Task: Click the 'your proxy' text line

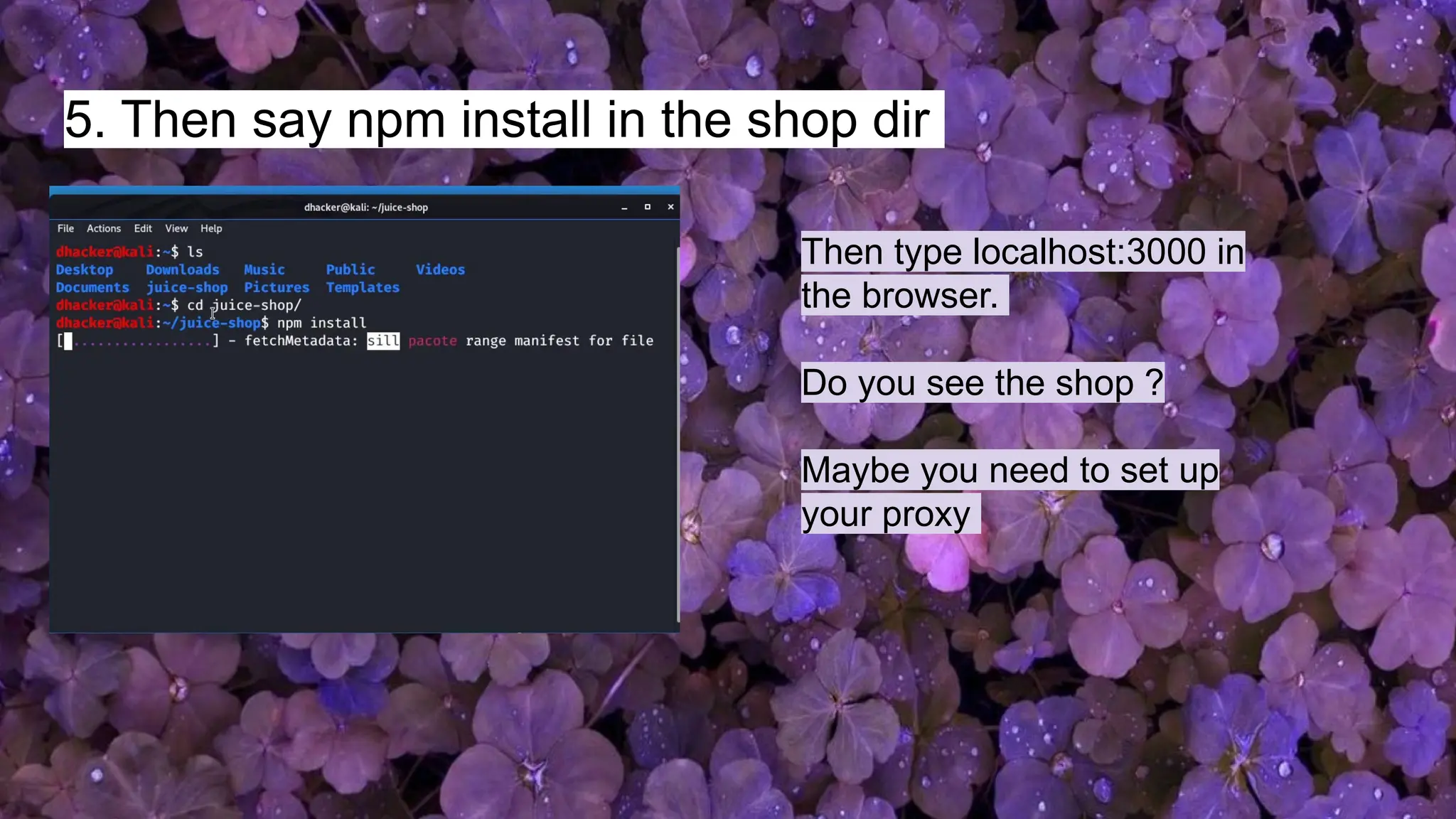Action: pyautogui.click(x=886, y=514)
